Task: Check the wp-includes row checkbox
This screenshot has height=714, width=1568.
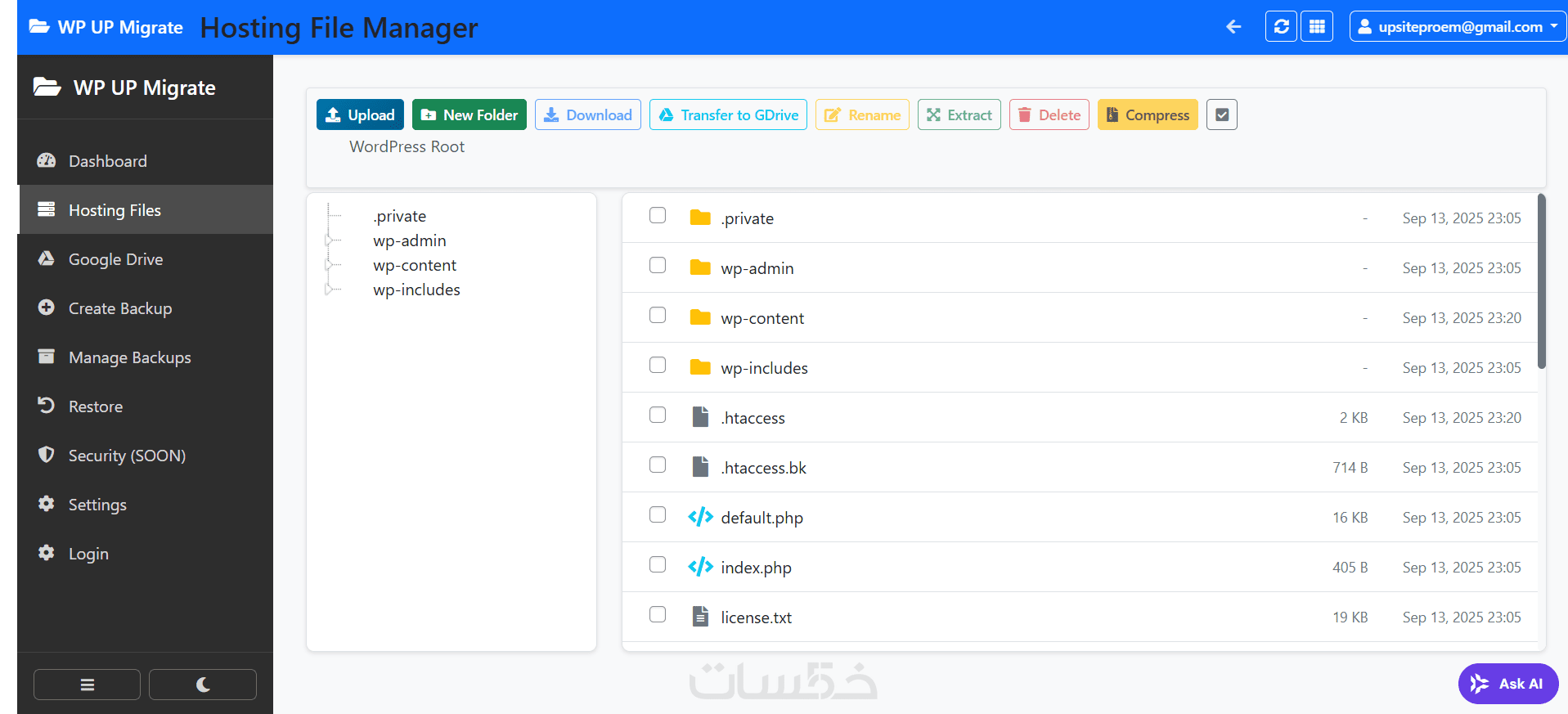Action: (x=658, y=365)
